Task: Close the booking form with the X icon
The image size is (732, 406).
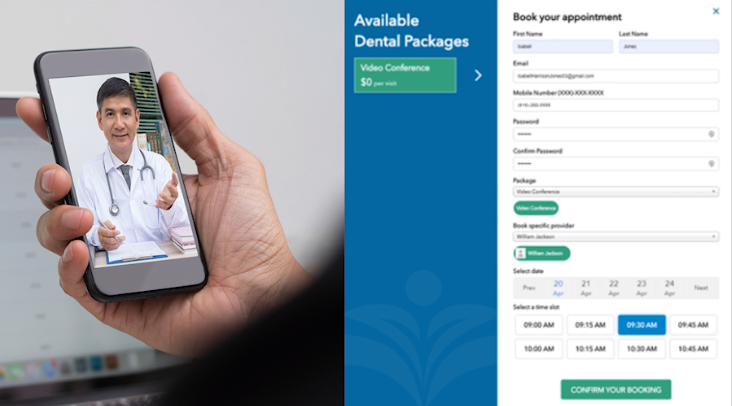Action: (x=716, y=11)
